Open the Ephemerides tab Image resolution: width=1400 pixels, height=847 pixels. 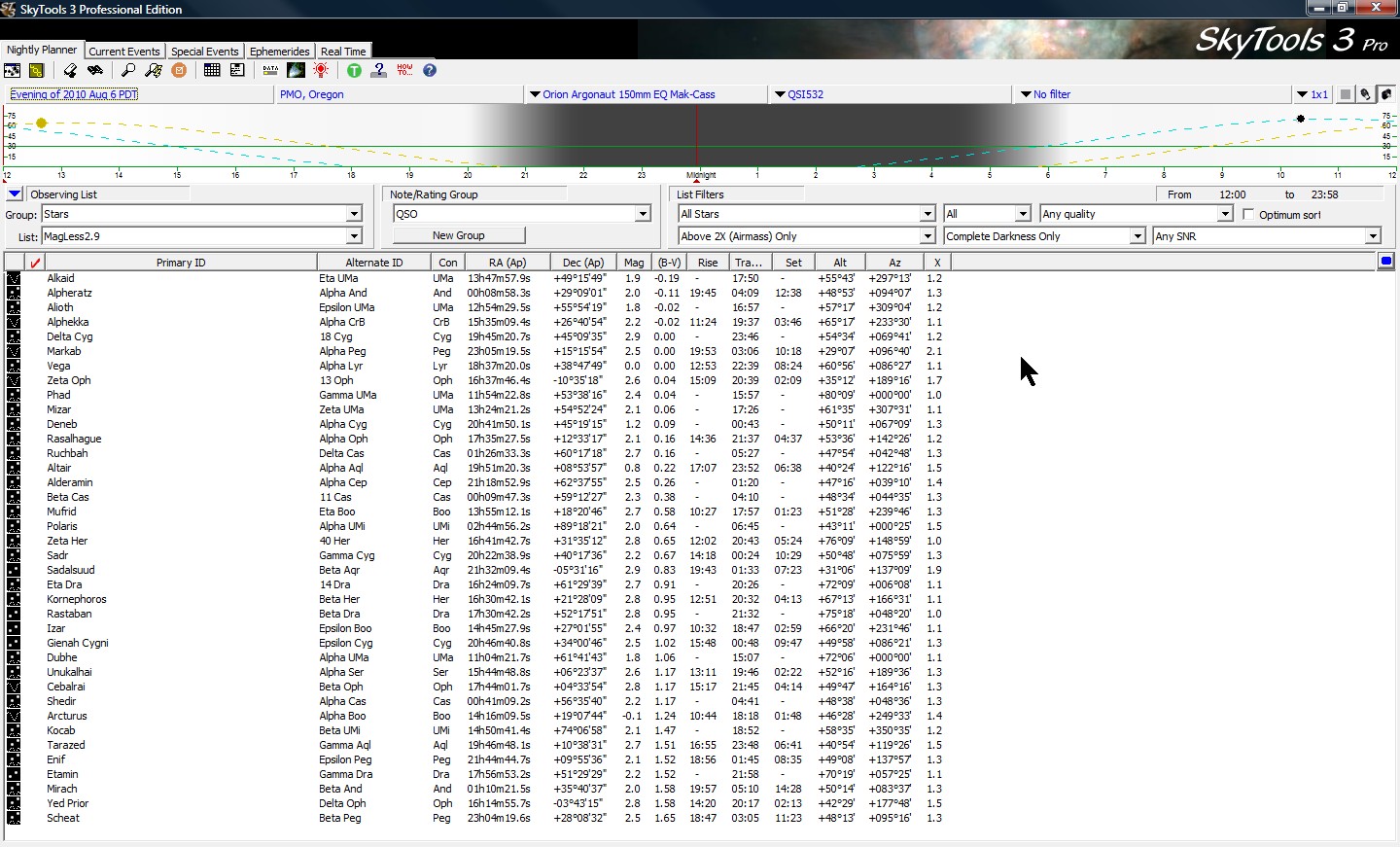(279, 52)
